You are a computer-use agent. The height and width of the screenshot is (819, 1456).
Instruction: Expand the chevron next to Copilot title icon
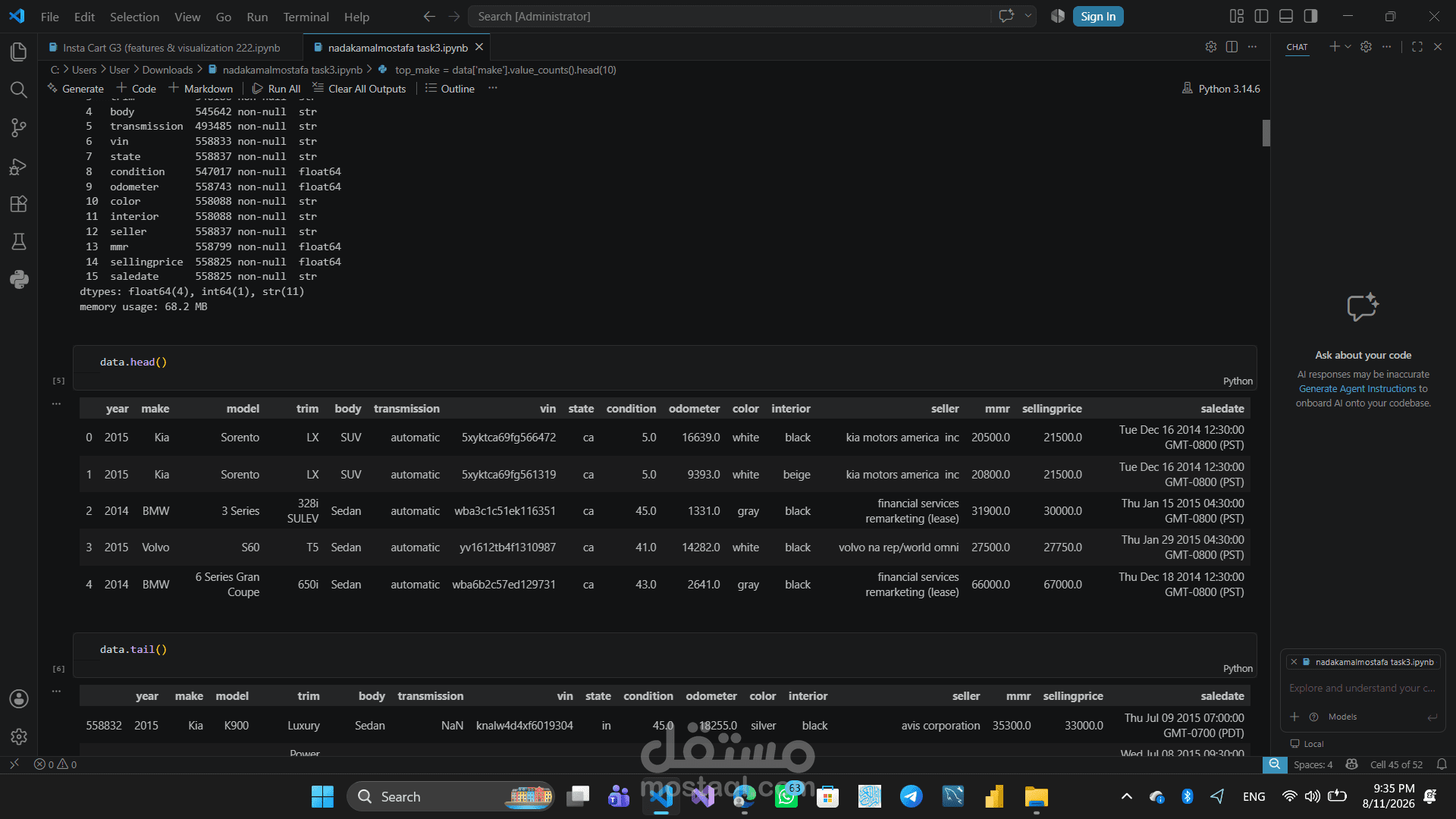click(1028, 16)
